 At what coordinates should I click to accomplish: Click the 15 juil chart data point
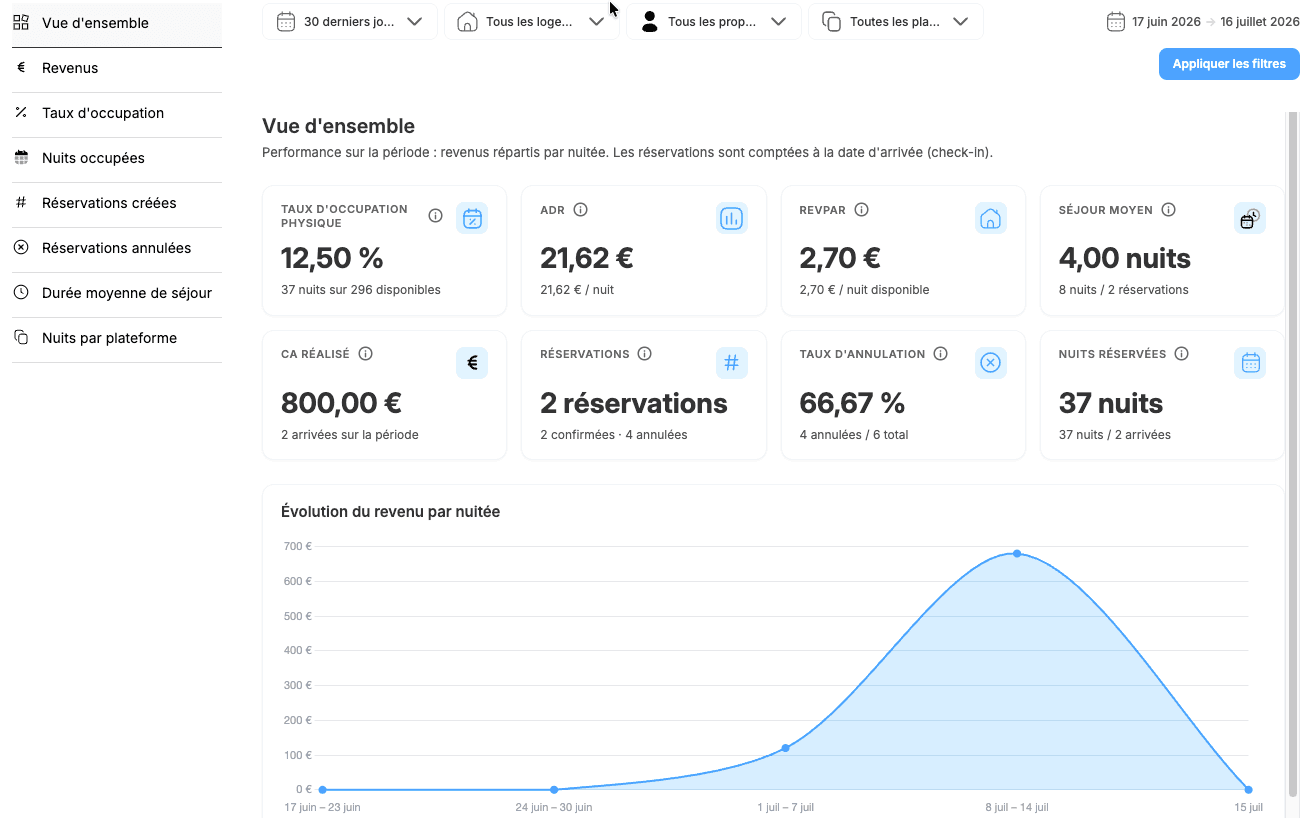coord(1248,789)
